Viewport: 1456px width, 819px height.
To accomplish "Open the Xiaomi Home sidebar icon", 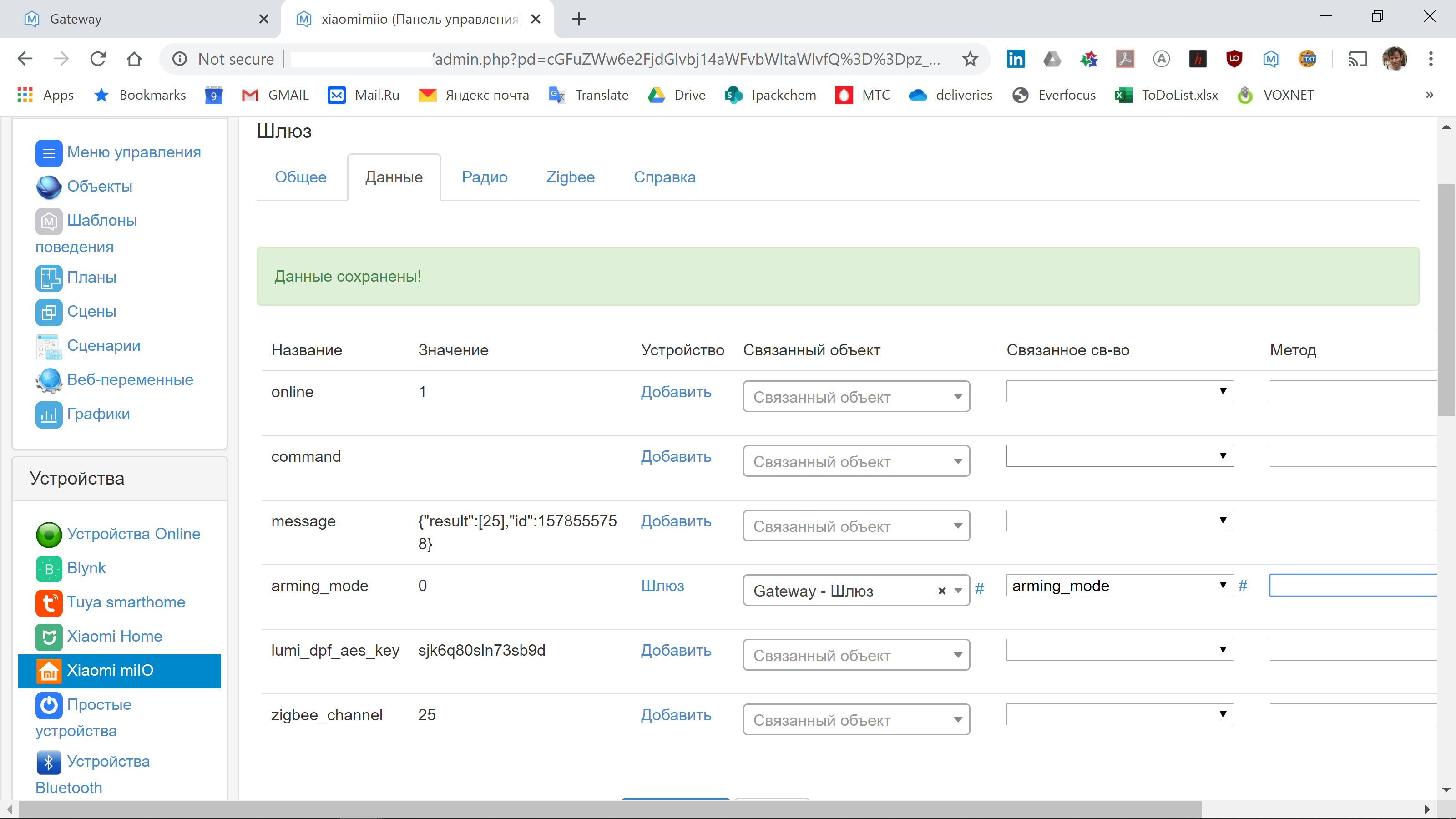I will click(x=49, y=637).
